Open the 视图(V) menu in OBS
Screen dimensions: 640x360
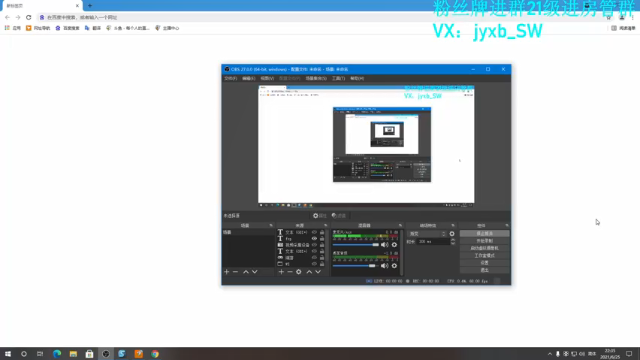pyautogui.click(x=267, y=78)
